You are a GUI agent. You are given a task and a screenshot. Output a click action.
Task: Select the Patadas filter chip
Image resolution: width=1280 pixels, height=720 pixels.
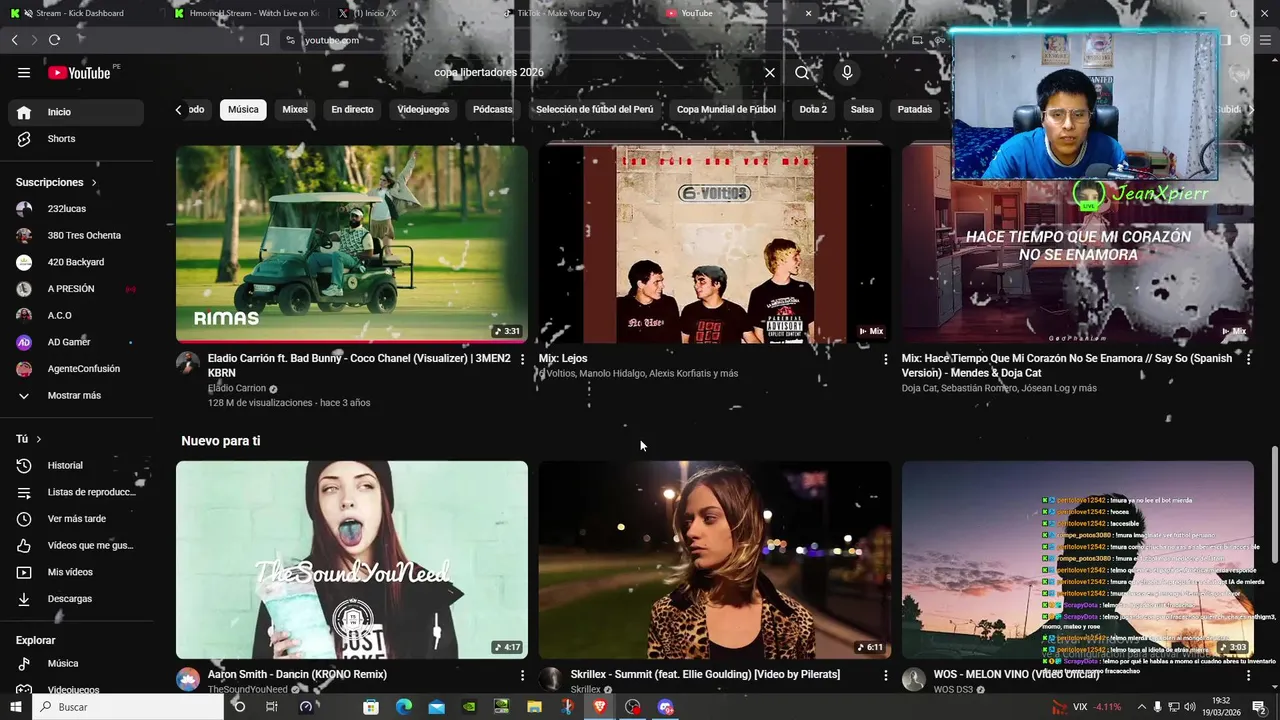[915, 110]
